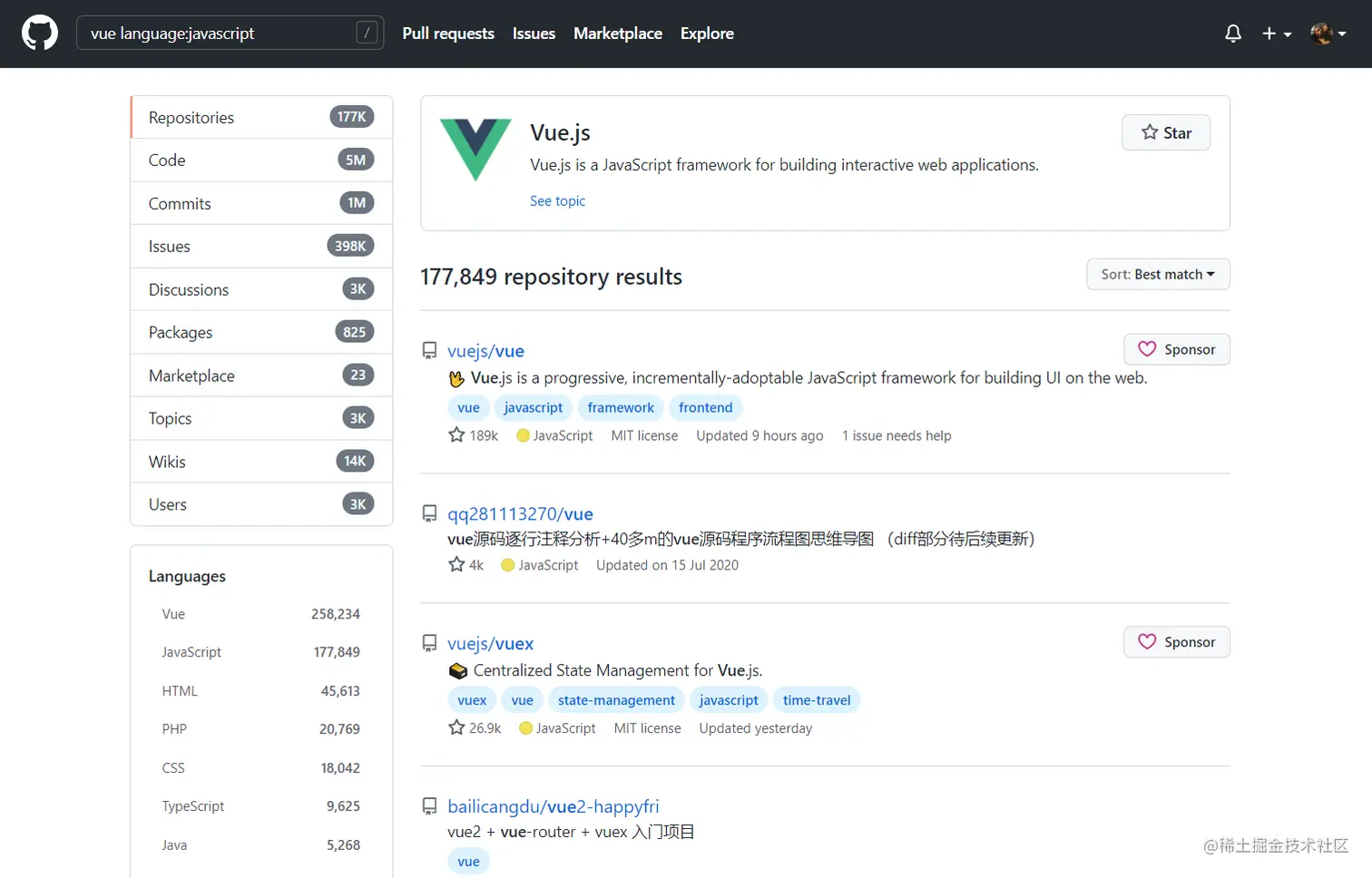Click the 26.9k star icon
The width and height of the screenshot is (1372, 878).
tap(456, 727)
